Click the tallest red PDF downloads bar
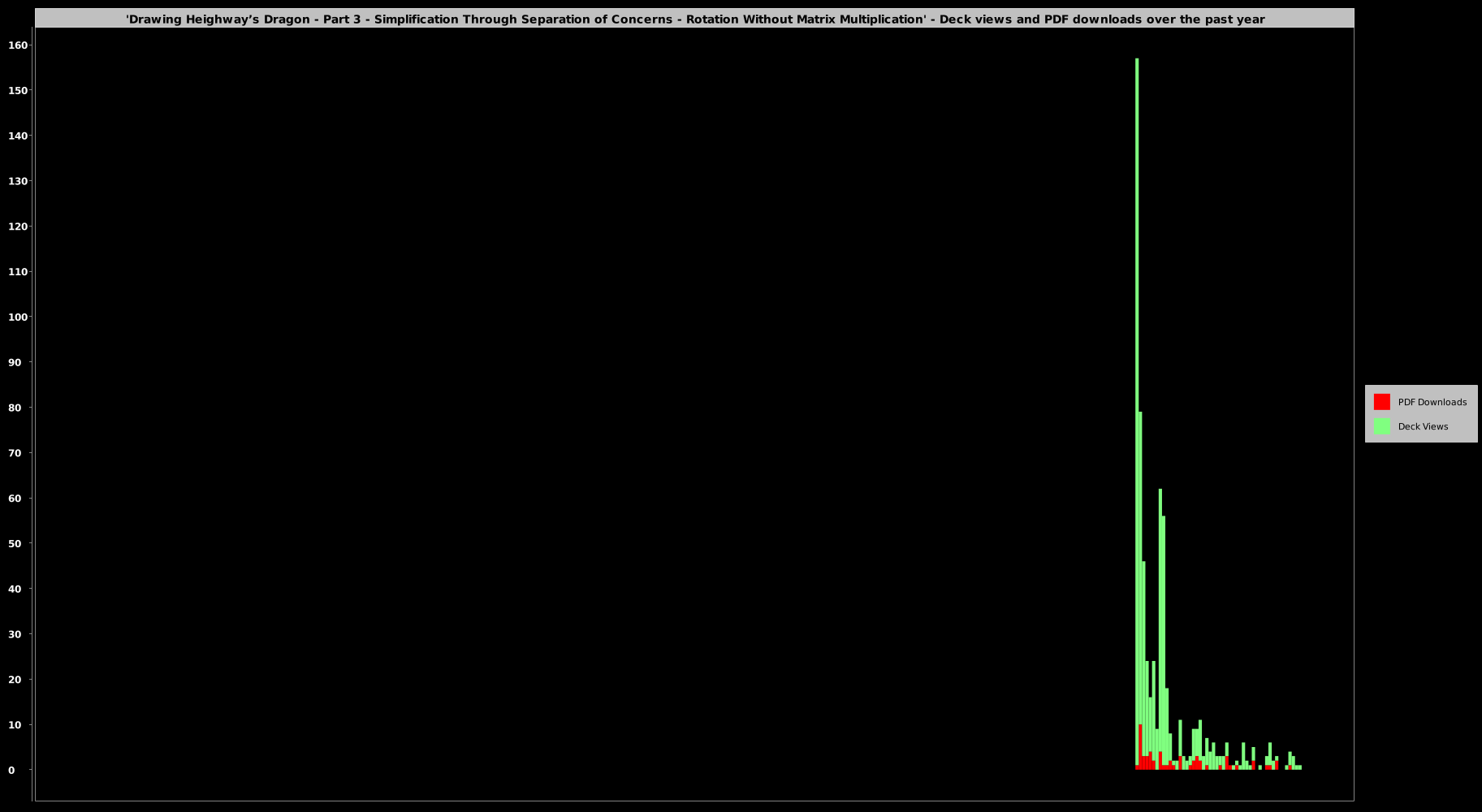This screenshot has width=1482, height=812. click(x=1140, y=747)
